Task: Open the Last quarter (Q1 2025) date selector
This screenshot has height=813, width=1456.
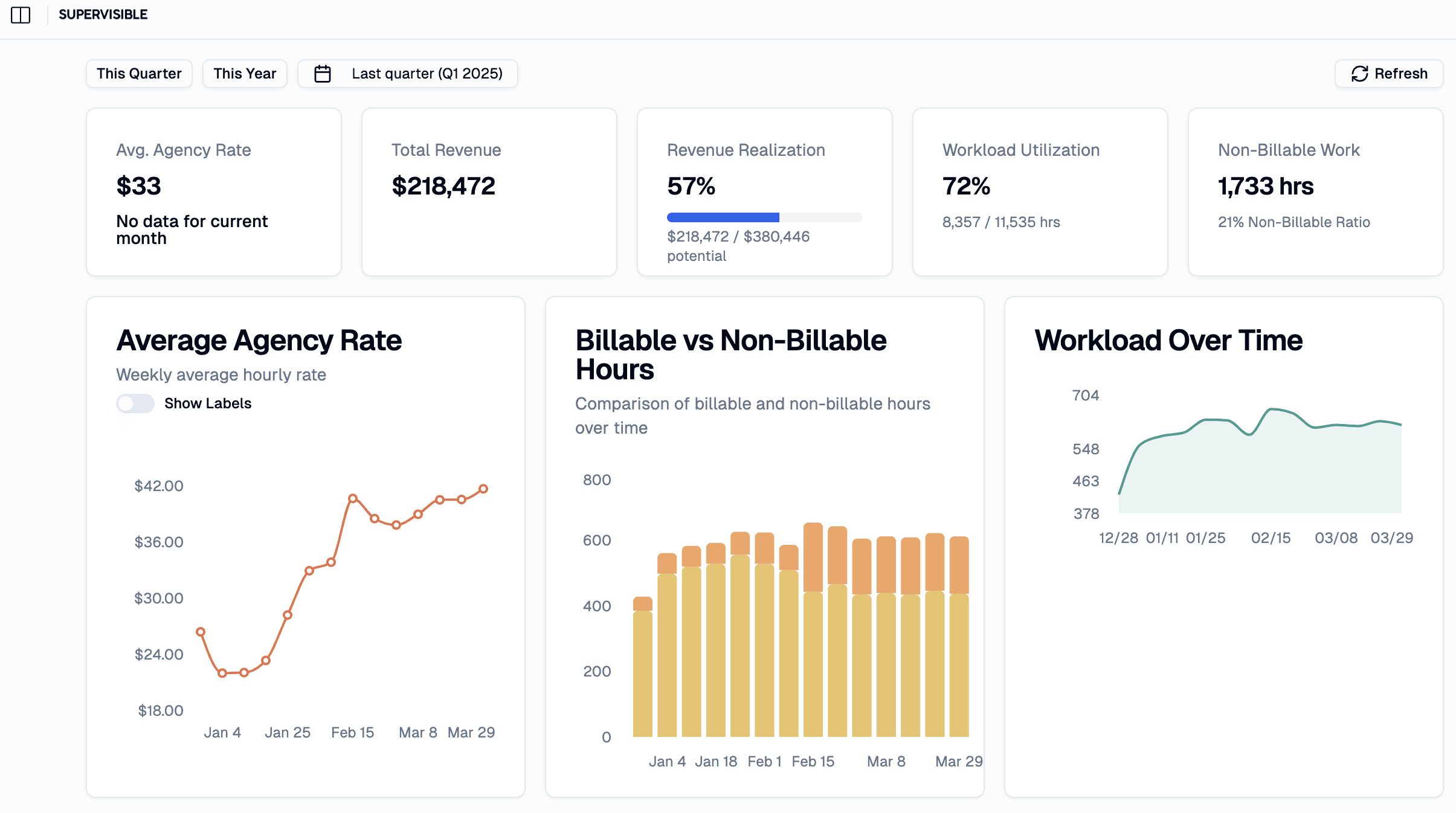Action: (408, 74)
